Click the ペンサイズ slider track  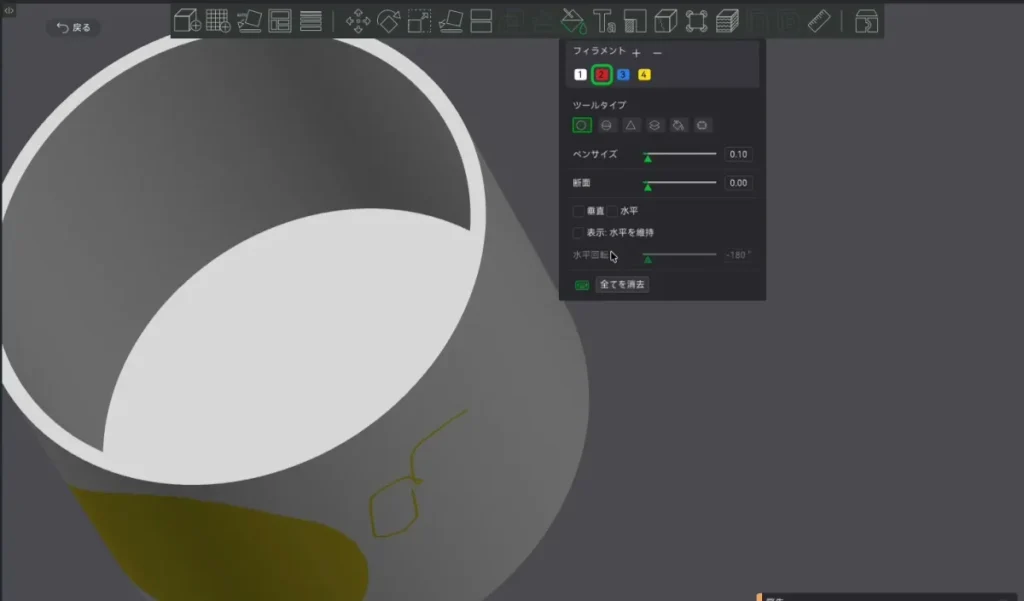[x=679, y=154]
